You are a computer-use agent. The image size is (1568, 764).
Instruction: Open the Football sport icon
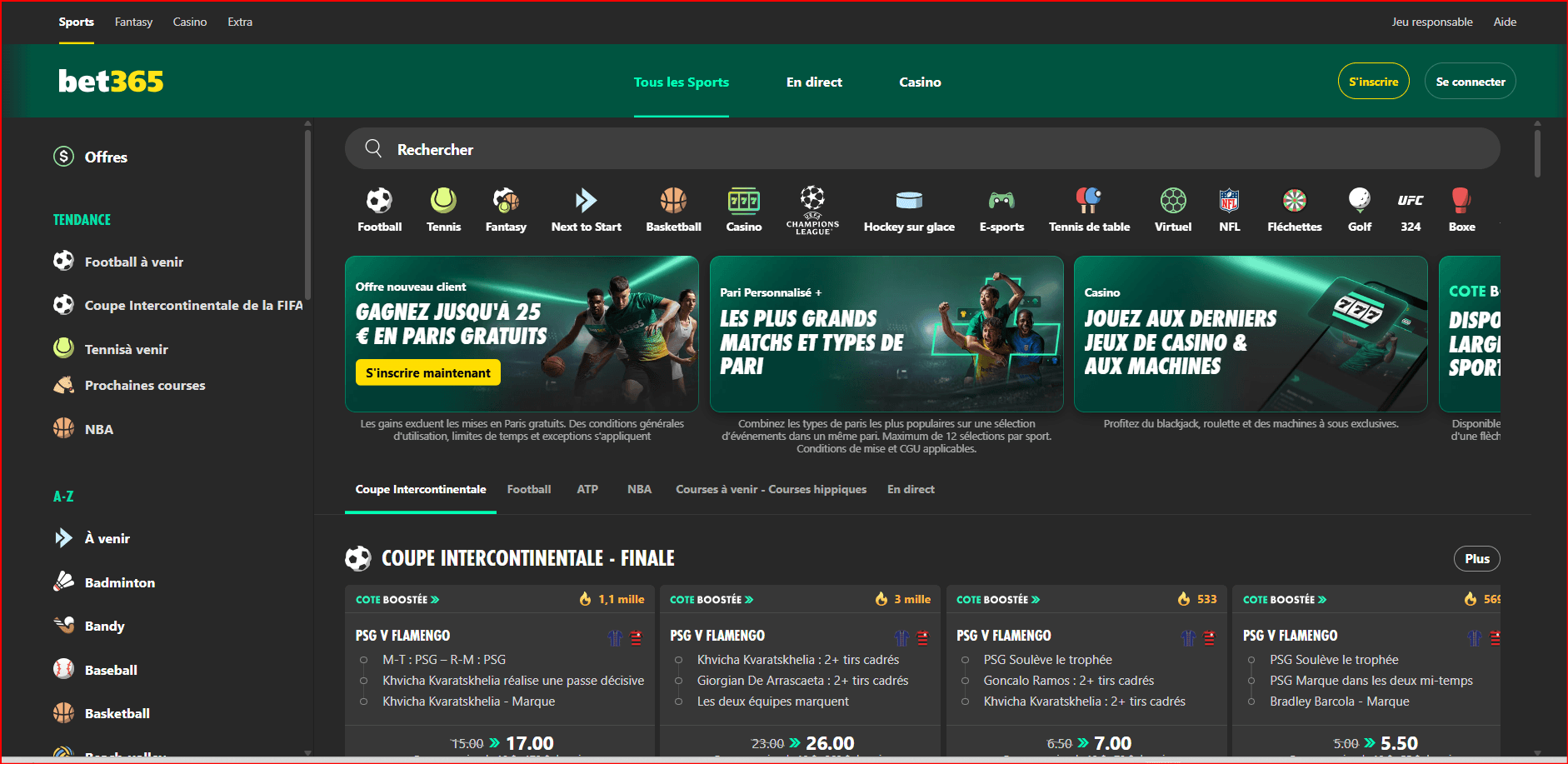(x=379, y=201)
